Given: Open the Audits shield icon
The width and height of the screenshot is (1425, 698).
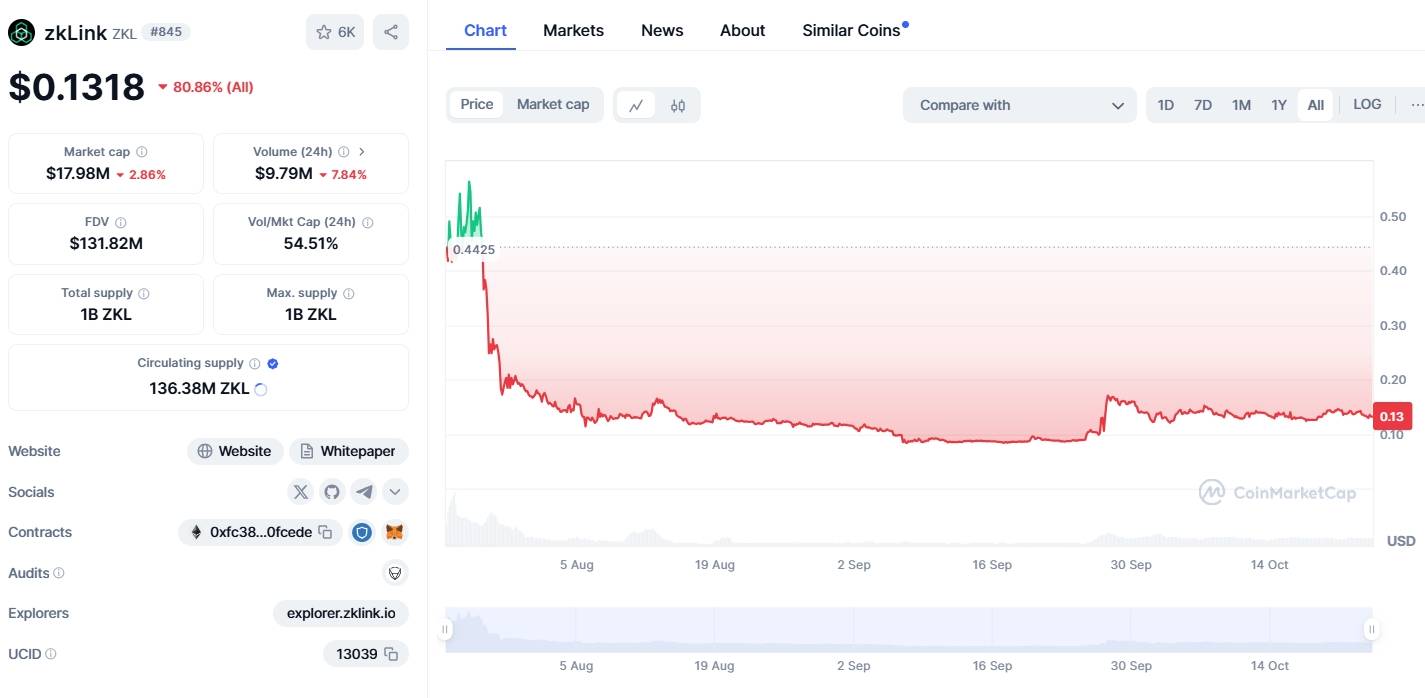Looking at the screenshot, I should [396, 573].
